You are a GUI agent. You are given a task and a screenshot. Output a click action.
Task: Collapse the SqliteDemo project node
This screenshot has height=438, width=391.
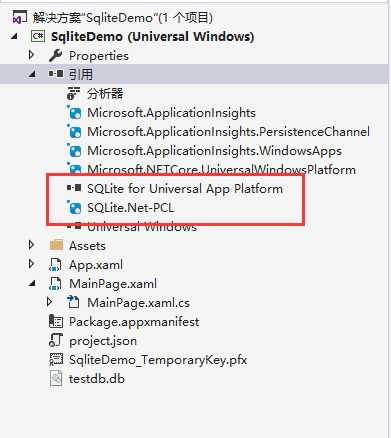[14, 36]
